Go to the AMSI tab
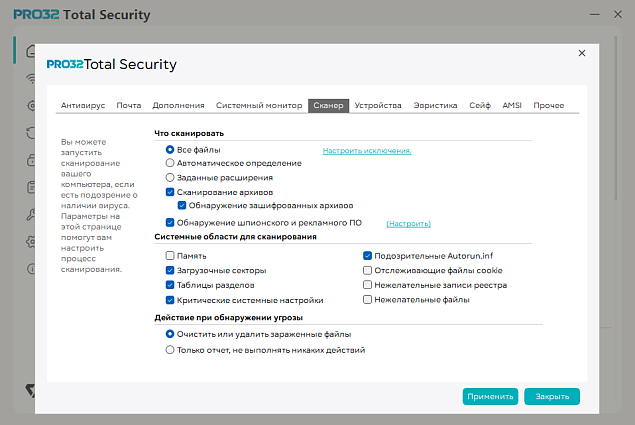This screenshot has height=425, width=635. click(512, 105)
